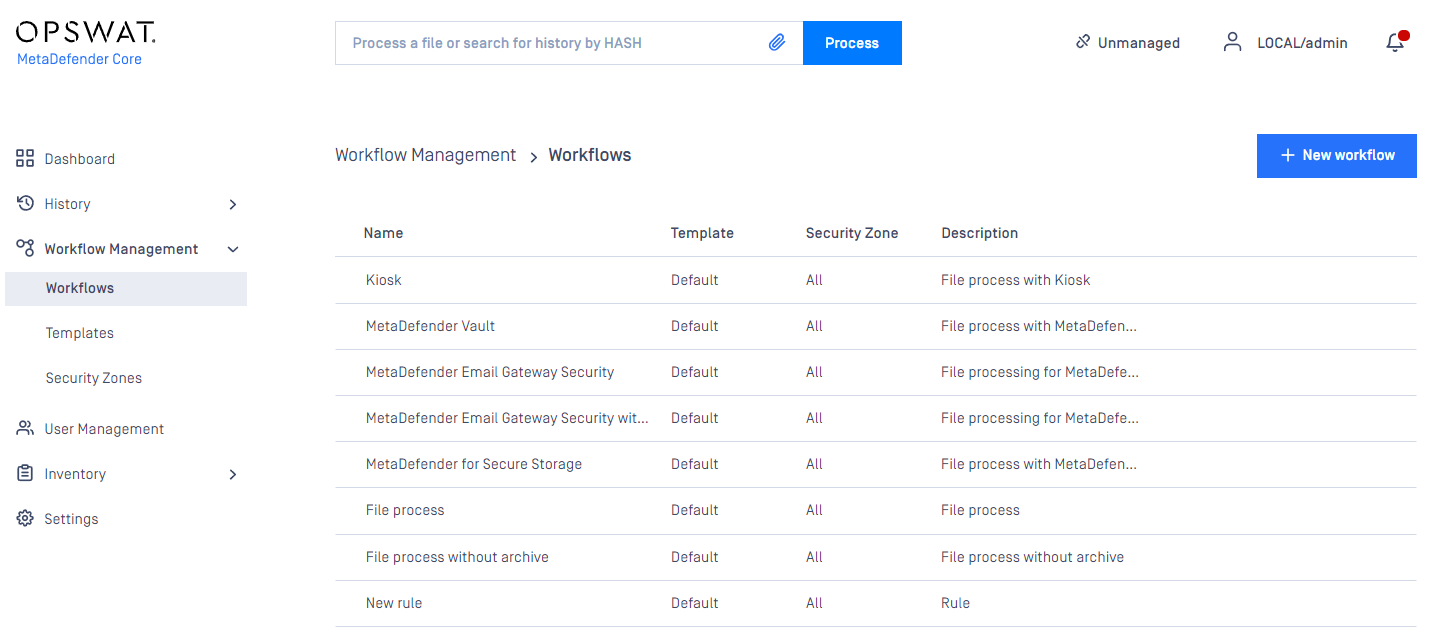Click 'File process with Kiosk' description
1429x642 pixels.
pos(1015,280)
